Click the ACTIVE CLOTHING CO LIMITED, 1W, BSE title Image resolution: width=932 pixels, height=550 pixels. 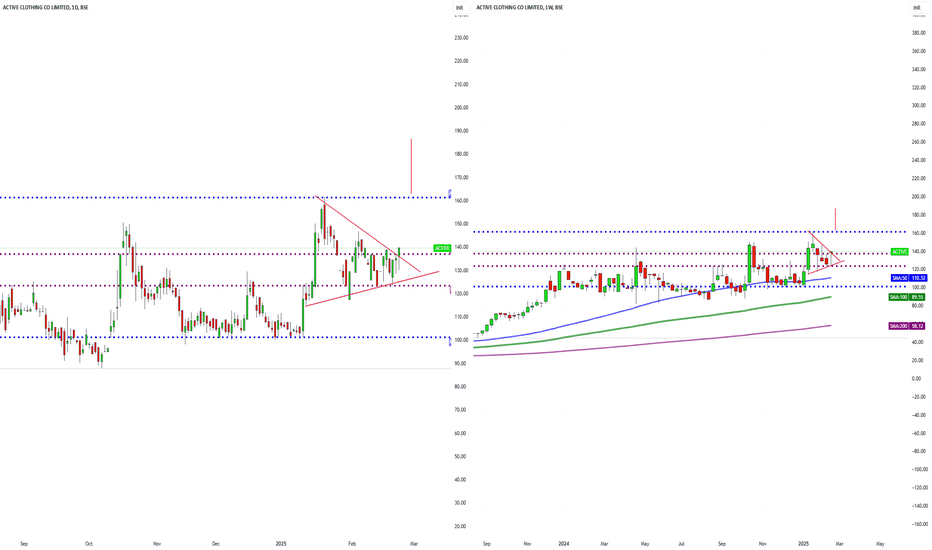[x=519, y=8]
